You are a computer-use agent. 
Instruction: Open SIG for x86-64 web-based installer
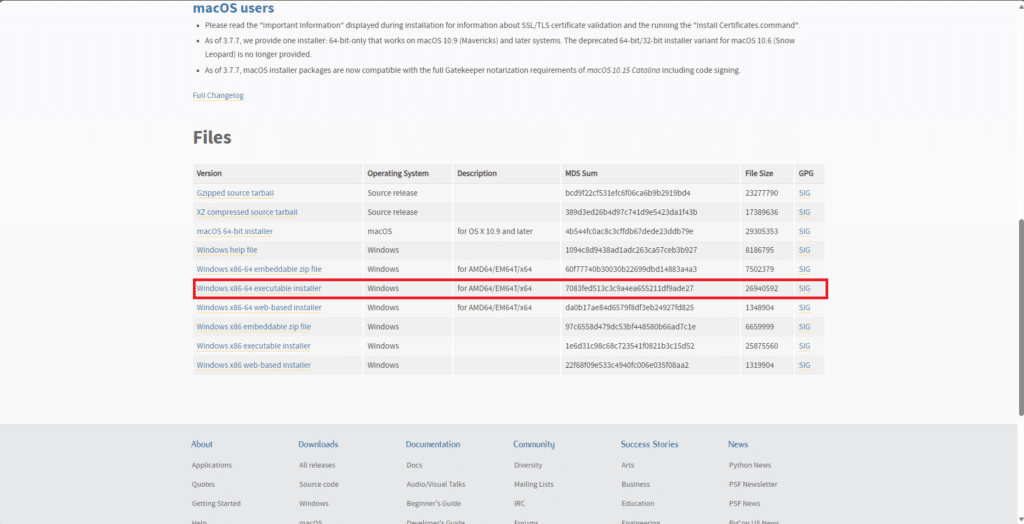804,308
